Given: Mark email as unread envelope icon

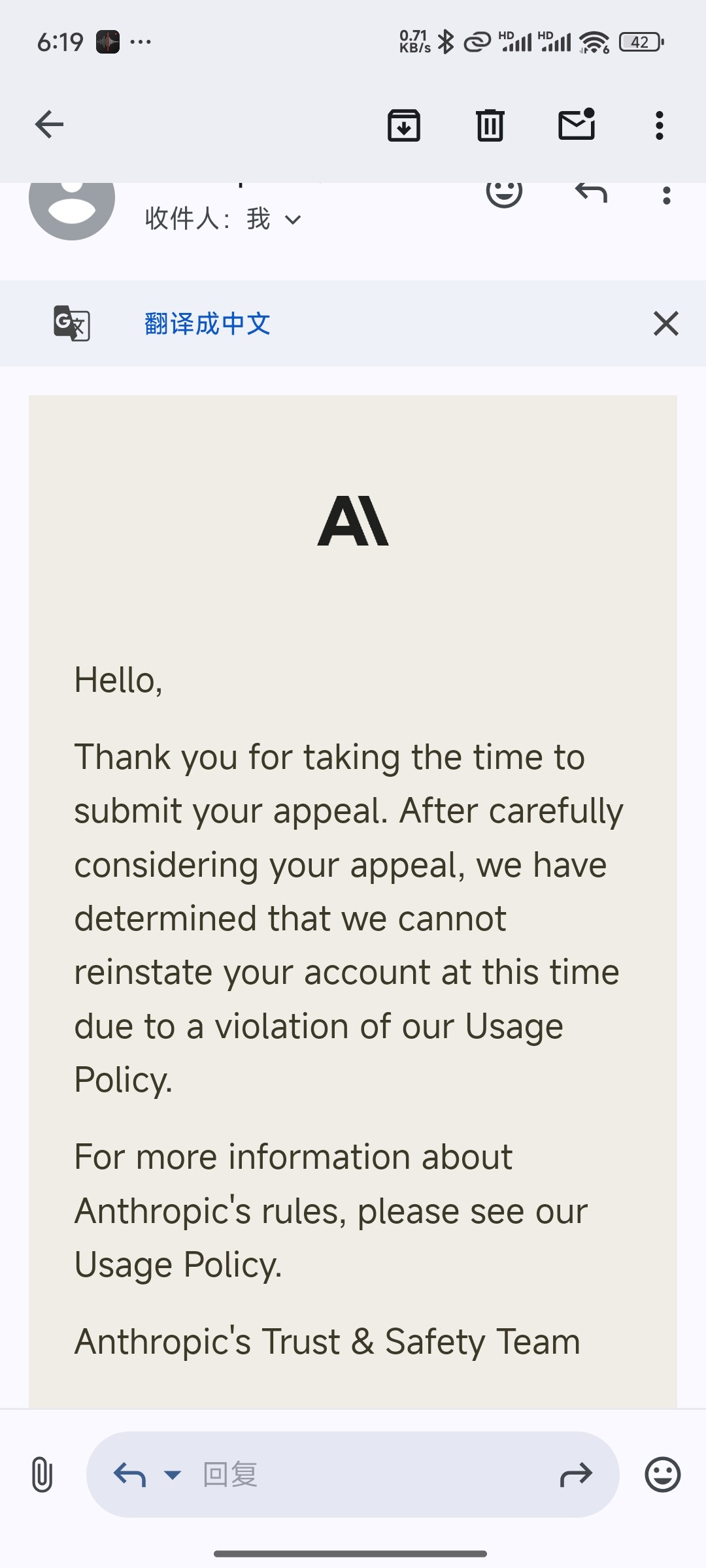Looking at the screenshot, I should click(577, 123).
